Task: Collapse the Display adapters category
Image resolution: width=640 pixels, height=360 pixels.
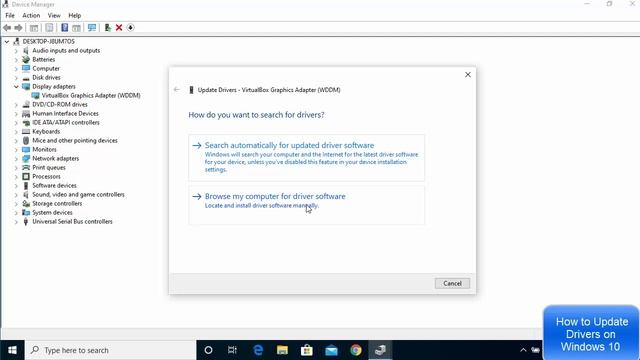Action: tap(16, 87)
